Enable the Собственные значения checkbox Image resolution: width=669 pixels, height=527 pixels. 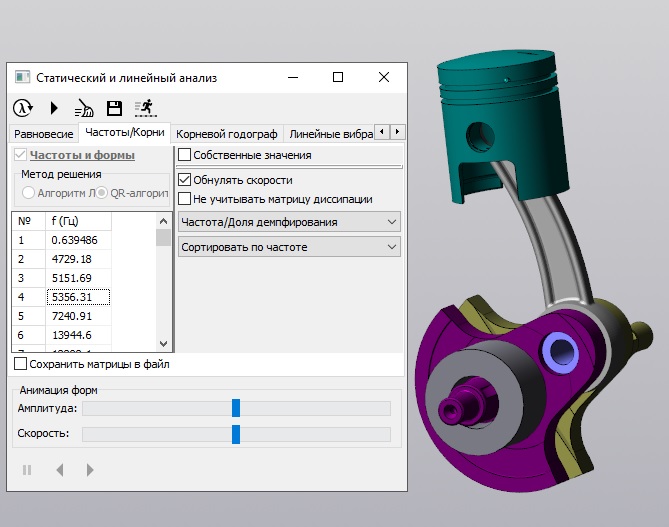pos(184,155)
